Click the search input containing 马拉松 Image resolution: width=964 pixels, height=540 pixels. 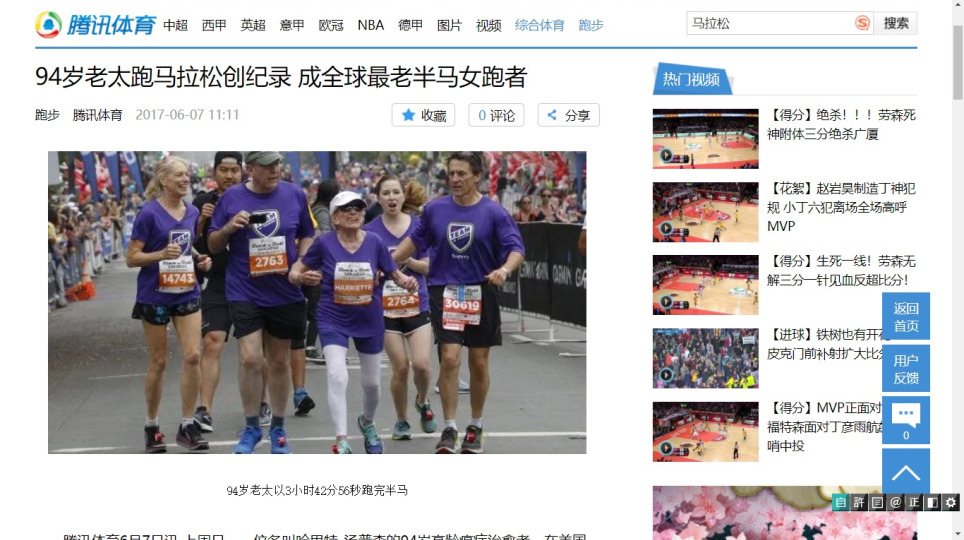click(x=768, y=23)
